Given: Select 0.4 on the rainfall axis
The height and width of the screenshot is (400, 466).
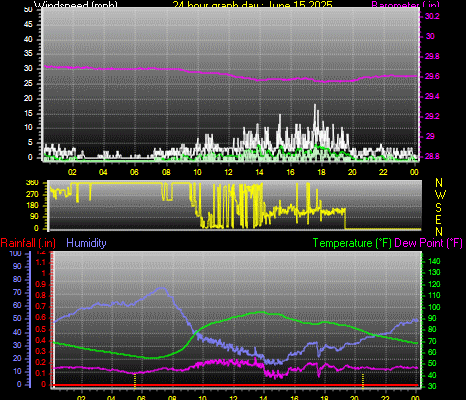Looking at the screenshot, I should tap(41, 340).
